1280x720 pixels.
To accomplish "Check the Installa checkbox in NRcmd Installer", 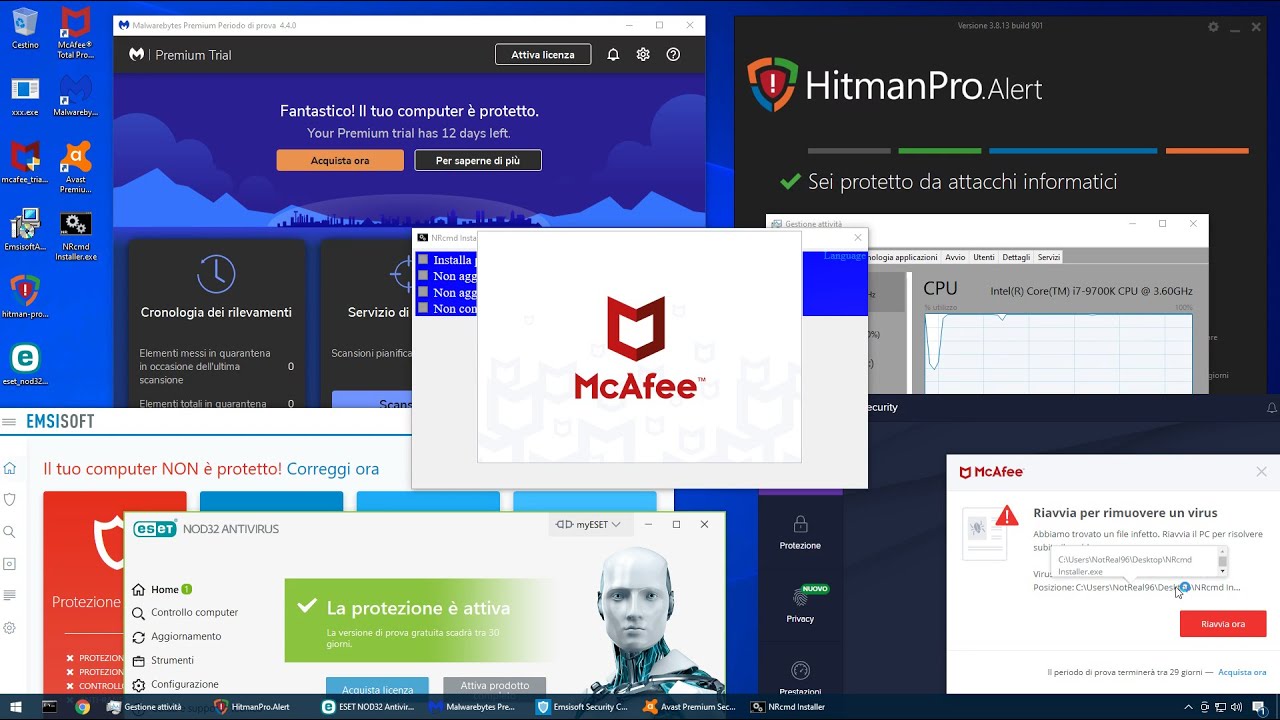I will click(x=423, y=260).
